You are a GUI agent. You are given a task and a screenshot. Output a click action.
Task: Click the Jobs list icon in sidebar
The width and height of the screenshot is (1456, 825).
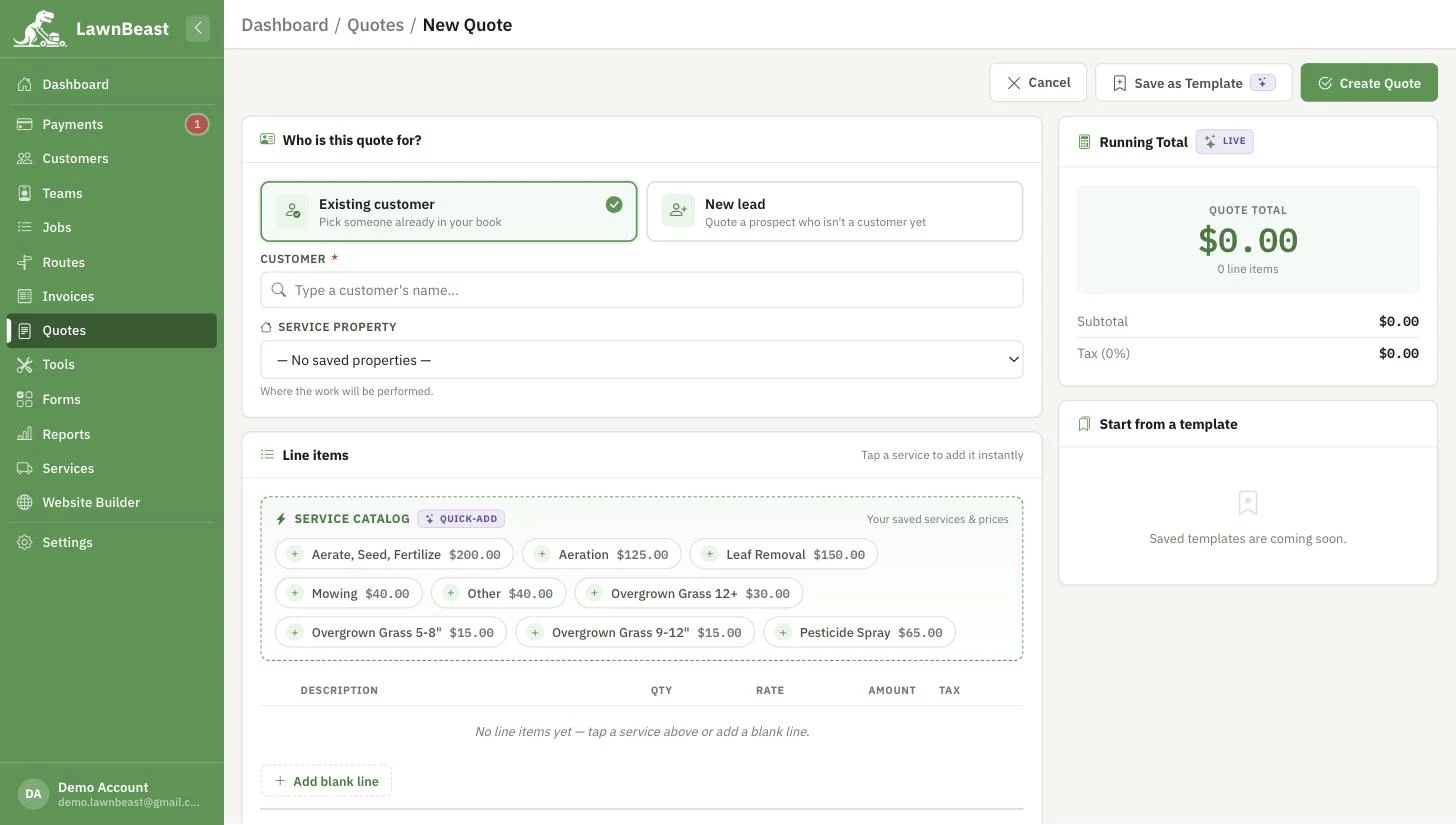click(x=25, y=227)
